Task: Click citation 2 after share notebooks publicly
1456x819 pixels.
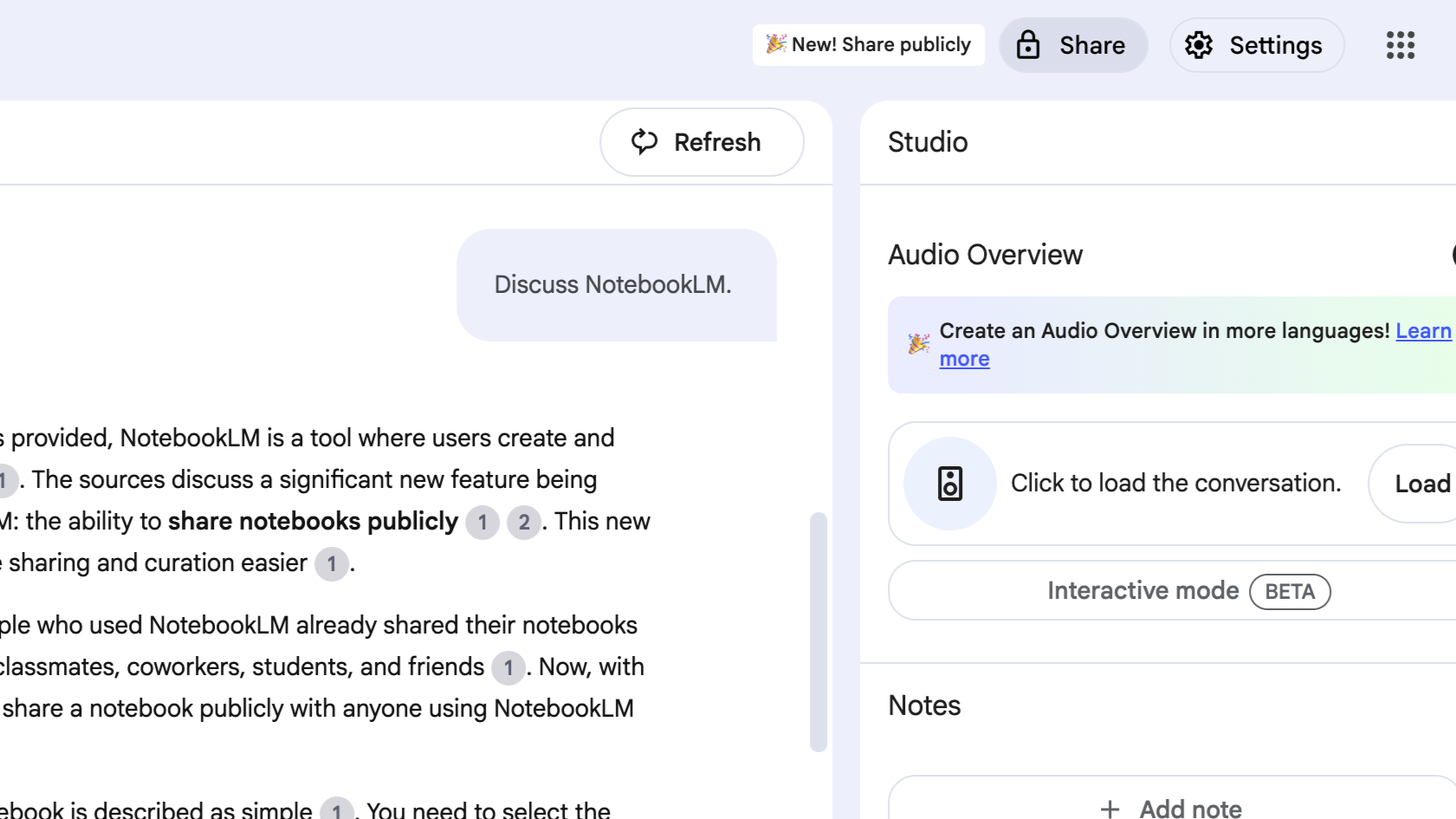Action: click(x=524, y=523)
